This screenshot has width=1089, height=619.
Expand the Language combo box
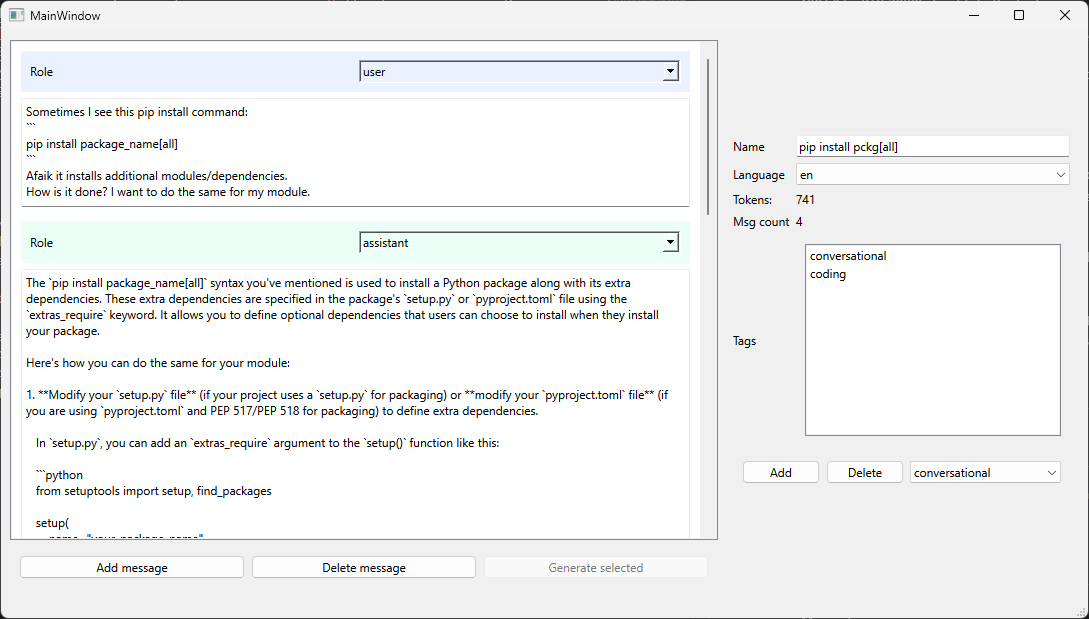[932, 175]
